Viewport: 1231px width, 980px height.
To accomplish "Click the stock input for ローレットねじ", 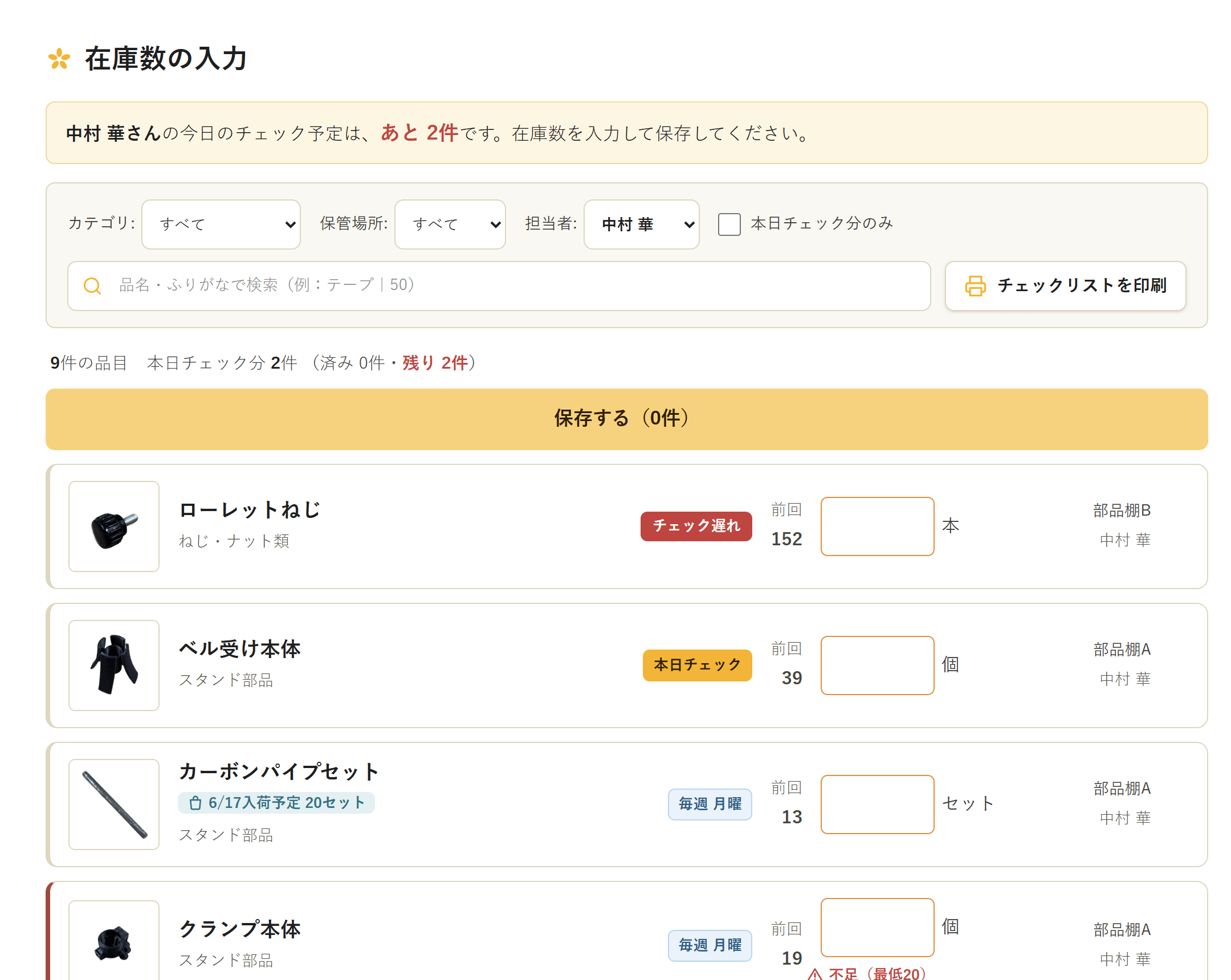I will (877, 526).
